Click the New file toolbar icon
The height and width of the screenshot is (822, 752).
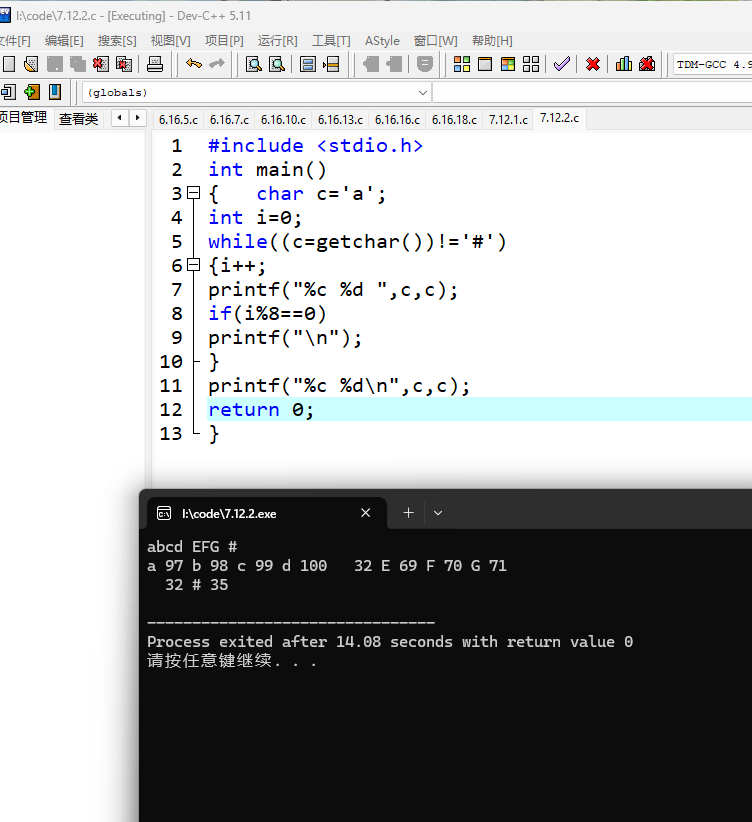[9, 64]
